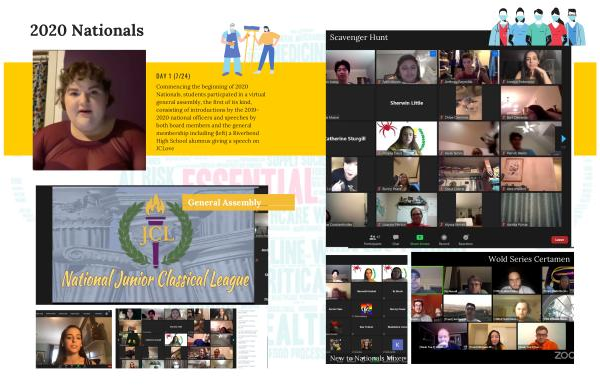Select the speaker photo in maroon shirt

coord(89,110)
